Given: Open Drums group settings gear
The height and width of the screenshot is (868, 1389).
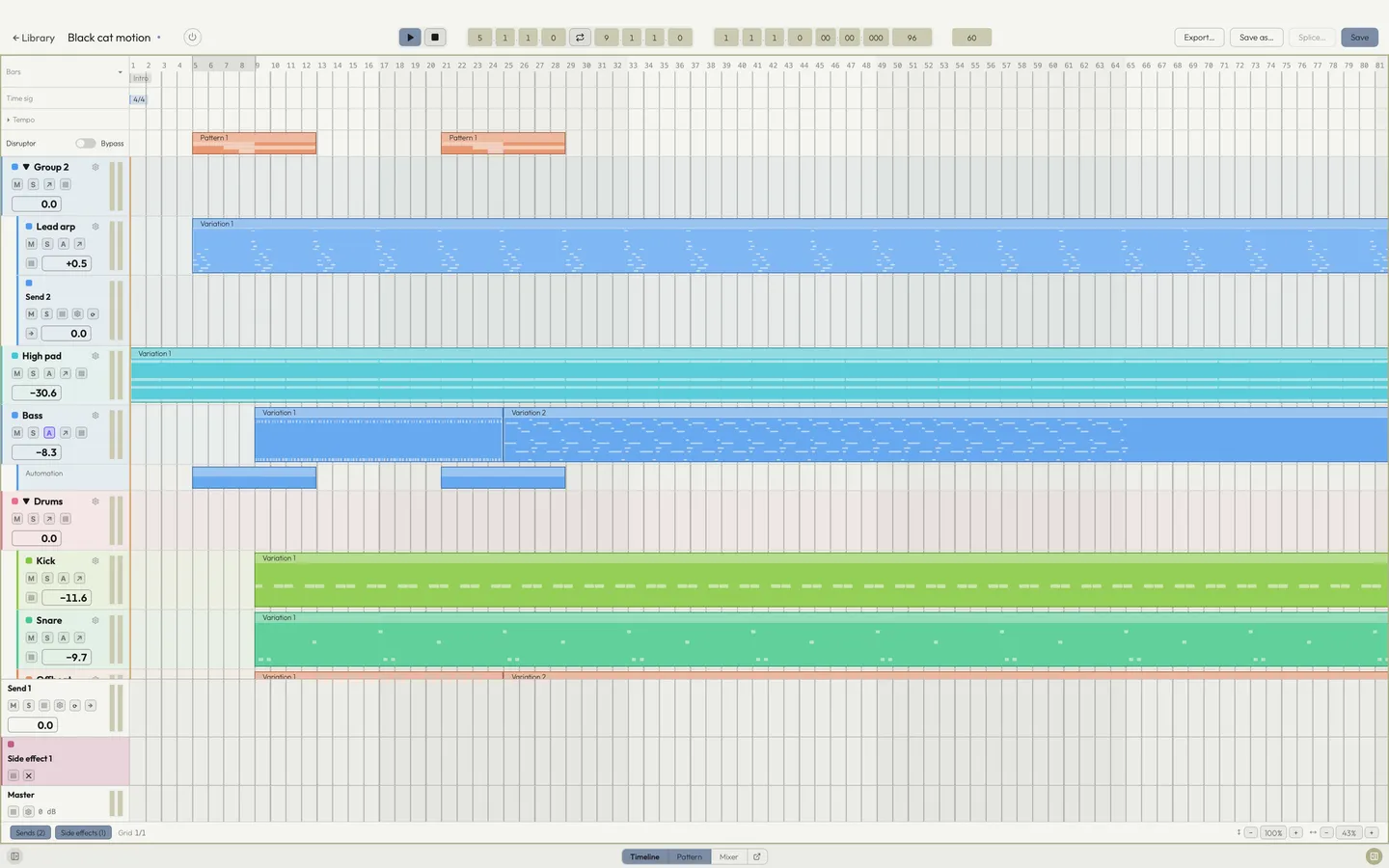Looking at the screenshot, I should click(x=95, y=502).
